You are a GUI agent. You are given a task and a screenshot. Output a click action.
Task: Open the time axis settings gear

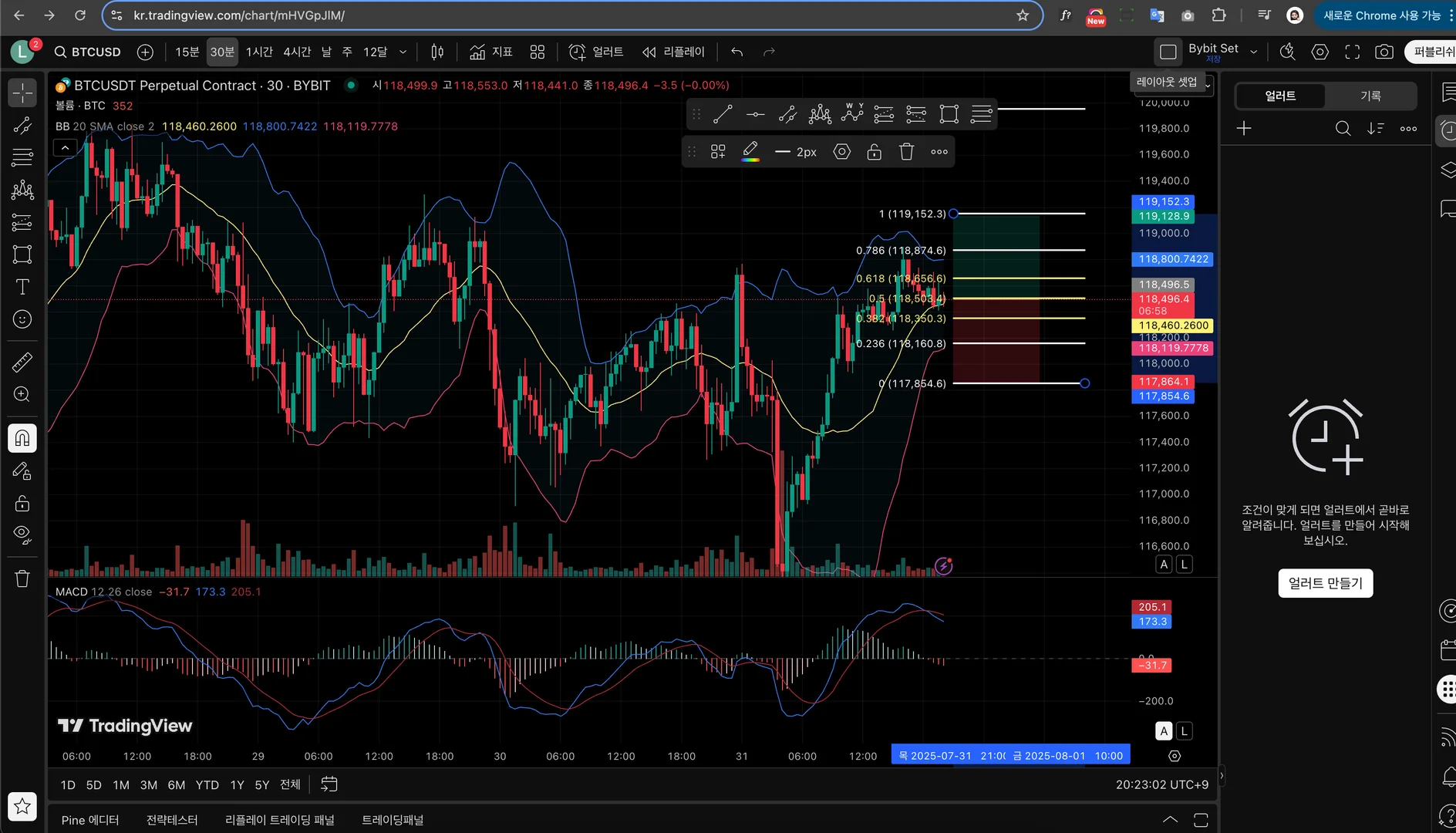coord(1175,756)
